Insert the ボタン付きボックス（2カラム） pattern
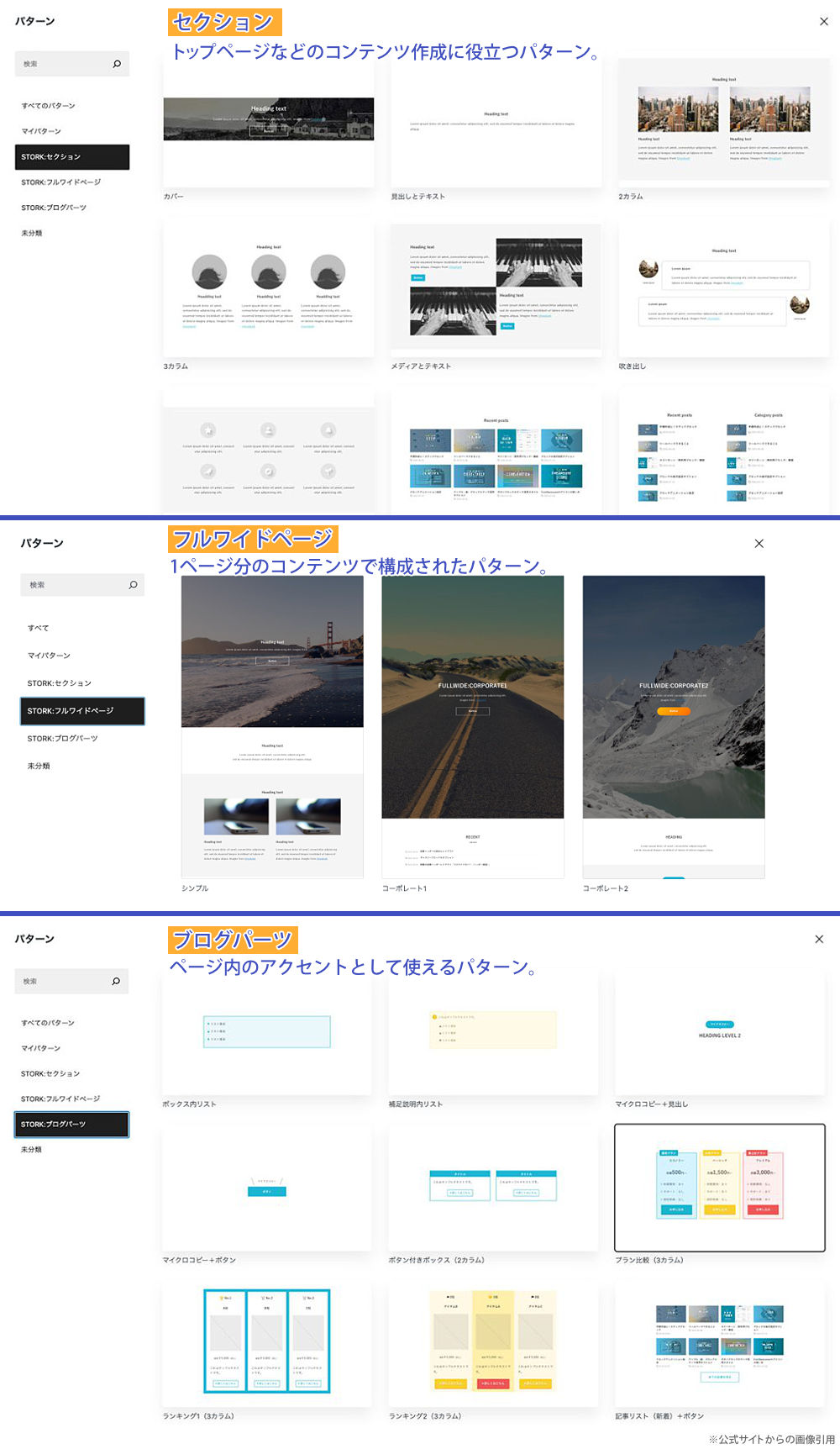 pyautogui.click(x=494, y=1188)
